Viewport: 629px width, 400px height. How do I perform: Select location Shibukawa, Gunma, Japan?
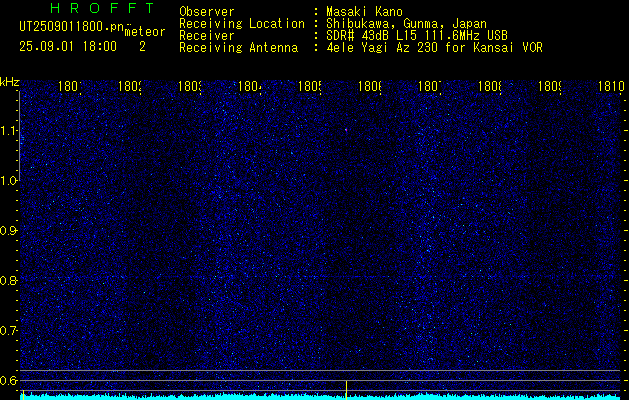coord(406,24)
